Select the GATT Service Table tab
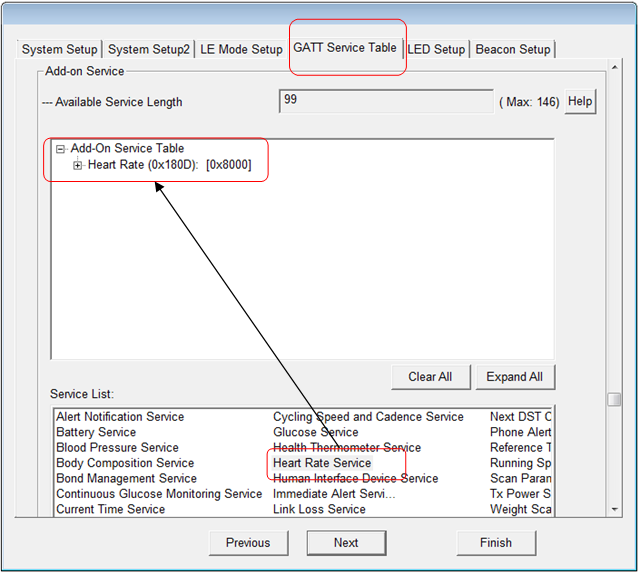This screenshot has height=575, width=640. point(345,47)
